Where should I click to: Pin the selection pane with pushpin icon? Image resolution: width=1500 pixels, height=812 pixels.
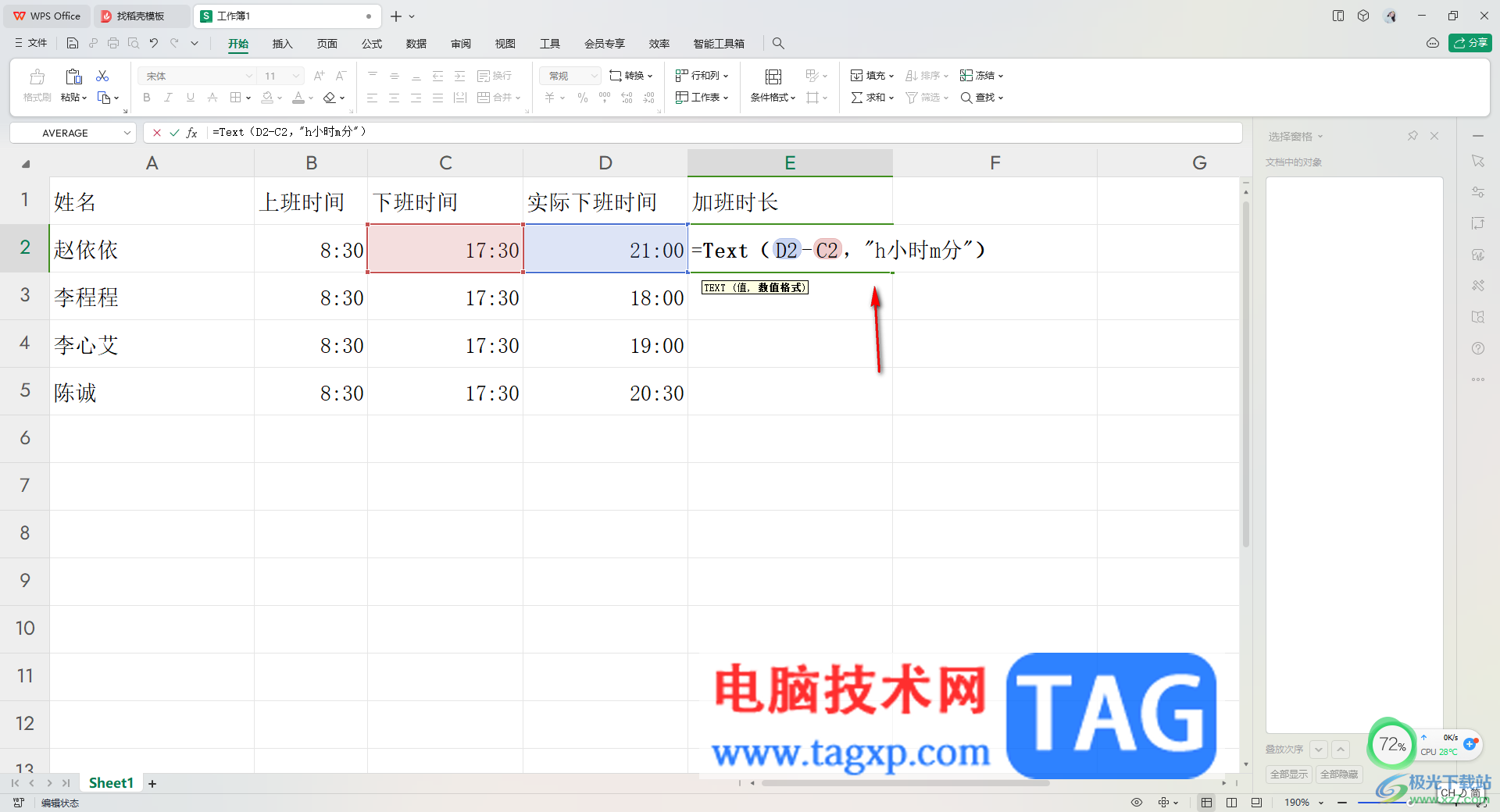tap(1412, 136)
